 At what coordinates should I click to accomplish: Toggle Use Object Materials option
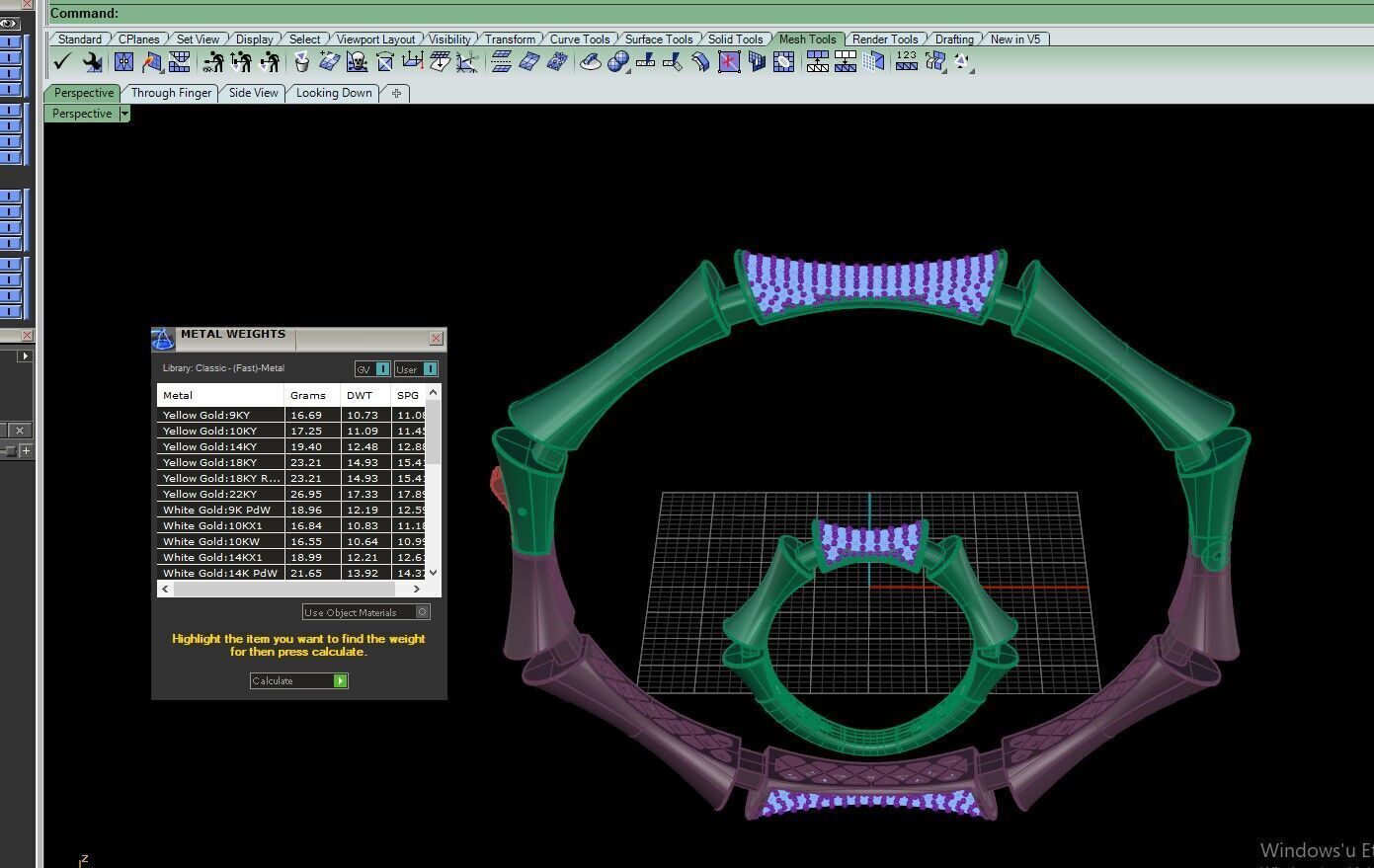(365, 612)
